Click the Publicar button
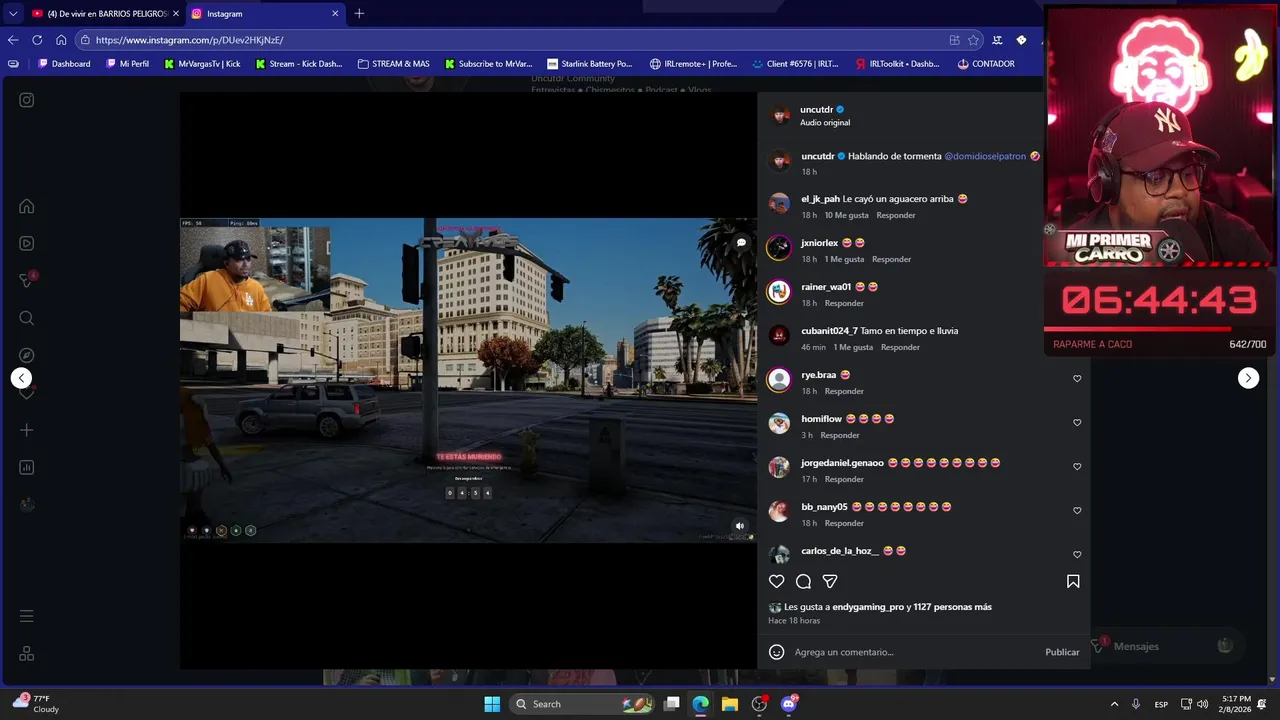The width and height of the screenshot is (1280, 720). [1062, 652]
